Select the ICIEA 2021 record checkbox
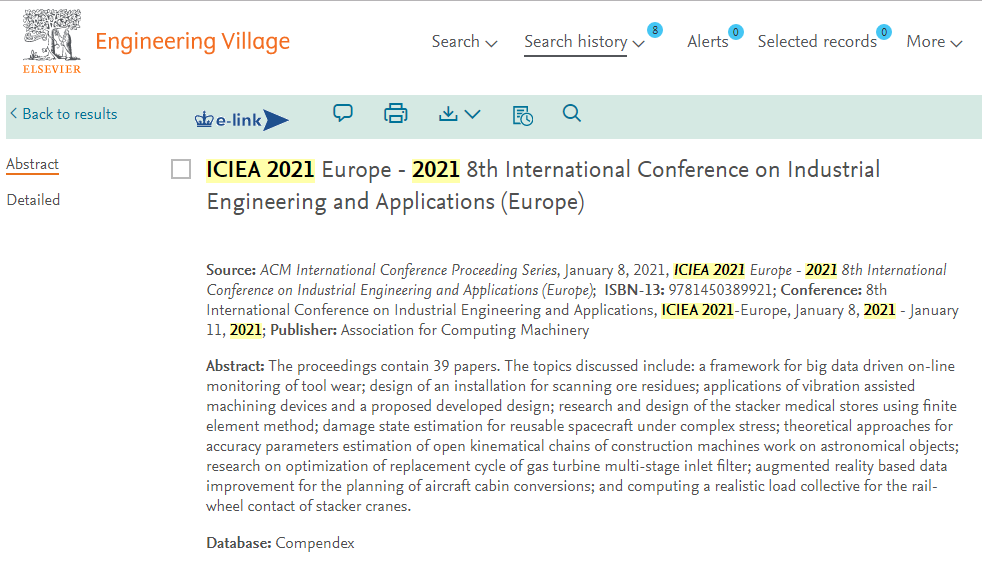Viewport: 982px width, 568px height. point(181,169)
